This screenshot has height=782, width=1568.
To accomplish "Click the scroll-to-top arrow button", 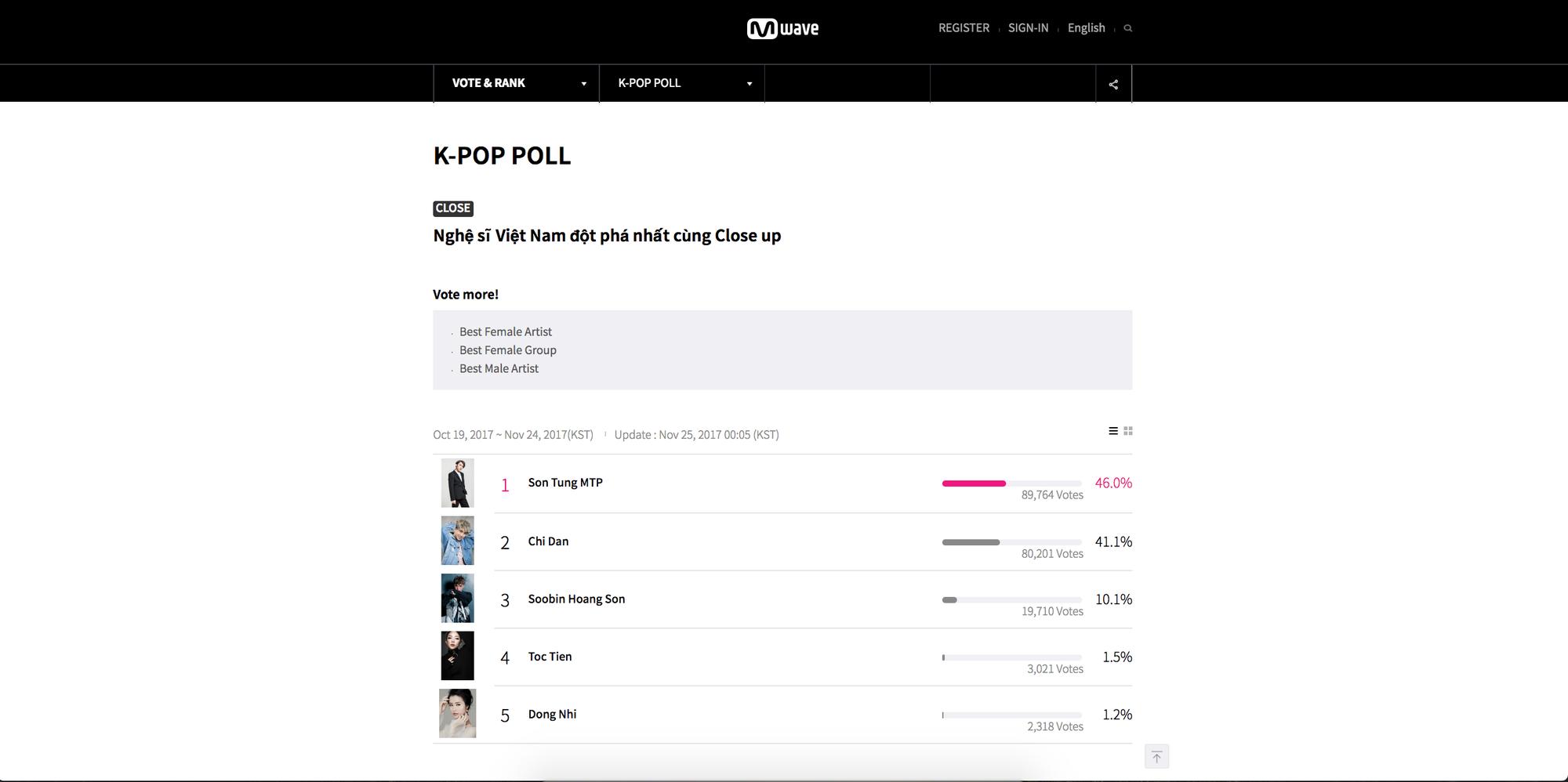I will click(1156, 756).
